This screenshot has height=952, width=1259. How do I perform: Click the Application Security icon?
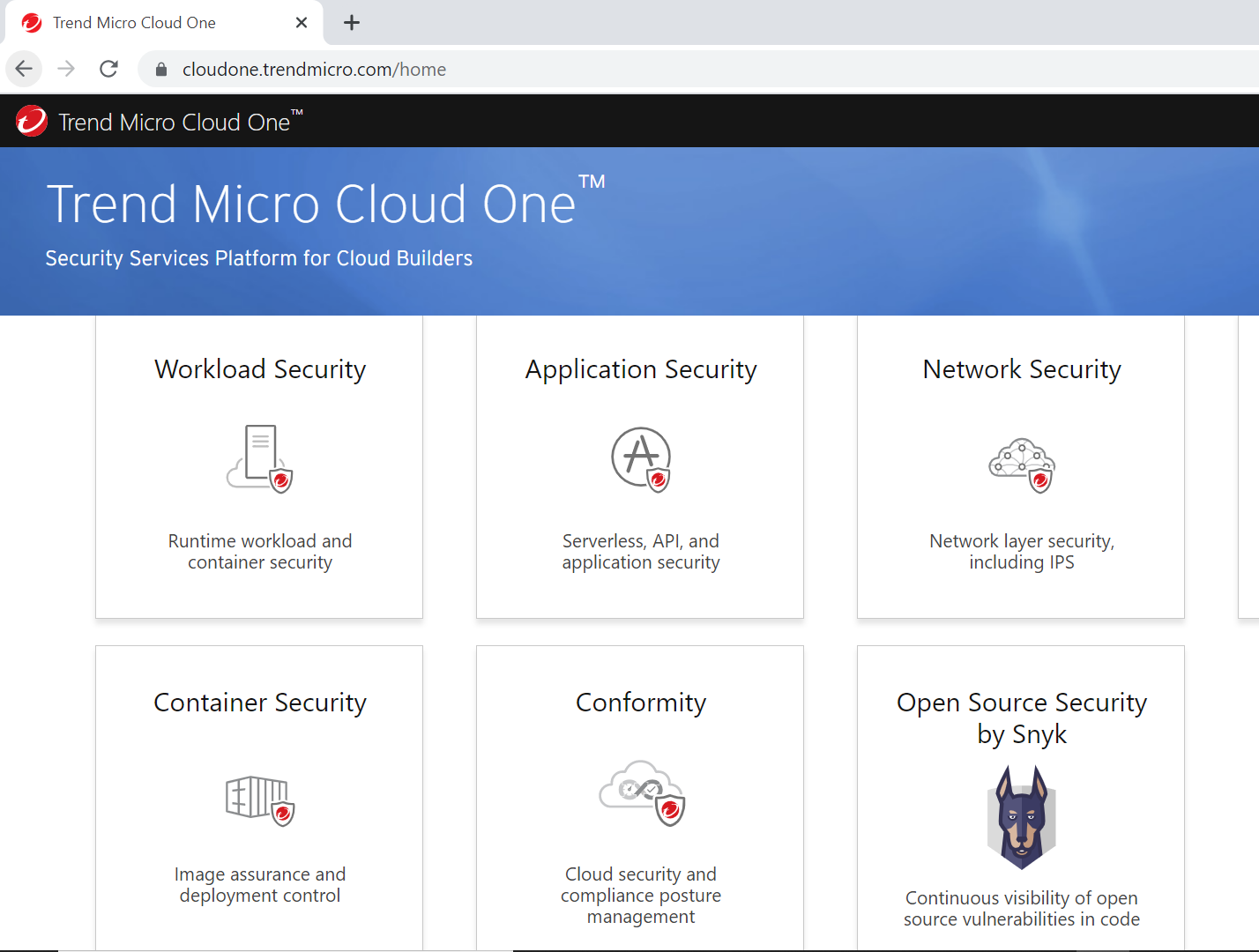(641, 459)
